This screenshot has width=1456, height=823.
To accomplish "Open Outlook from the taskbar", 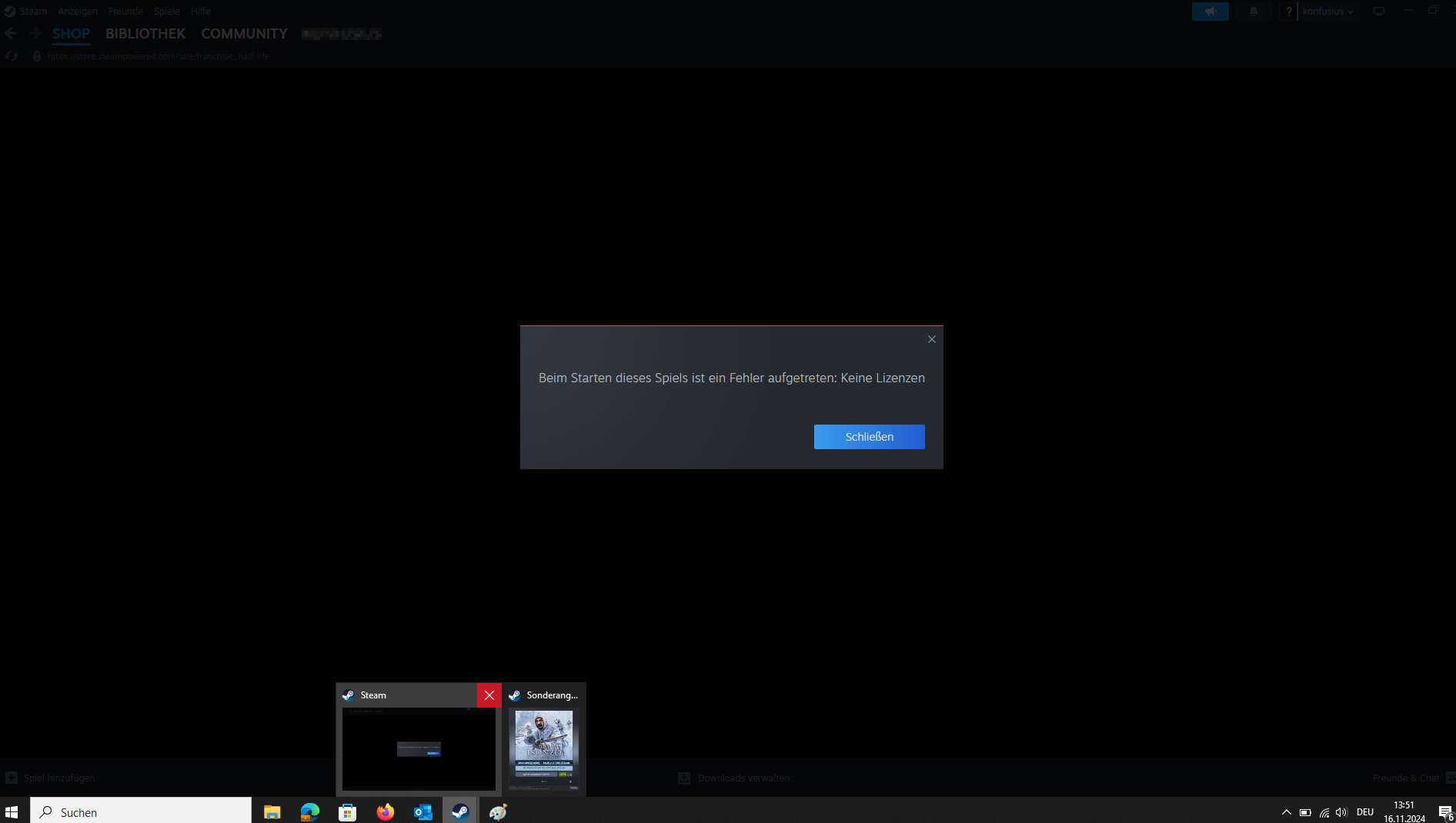I will tap(423, 812).
